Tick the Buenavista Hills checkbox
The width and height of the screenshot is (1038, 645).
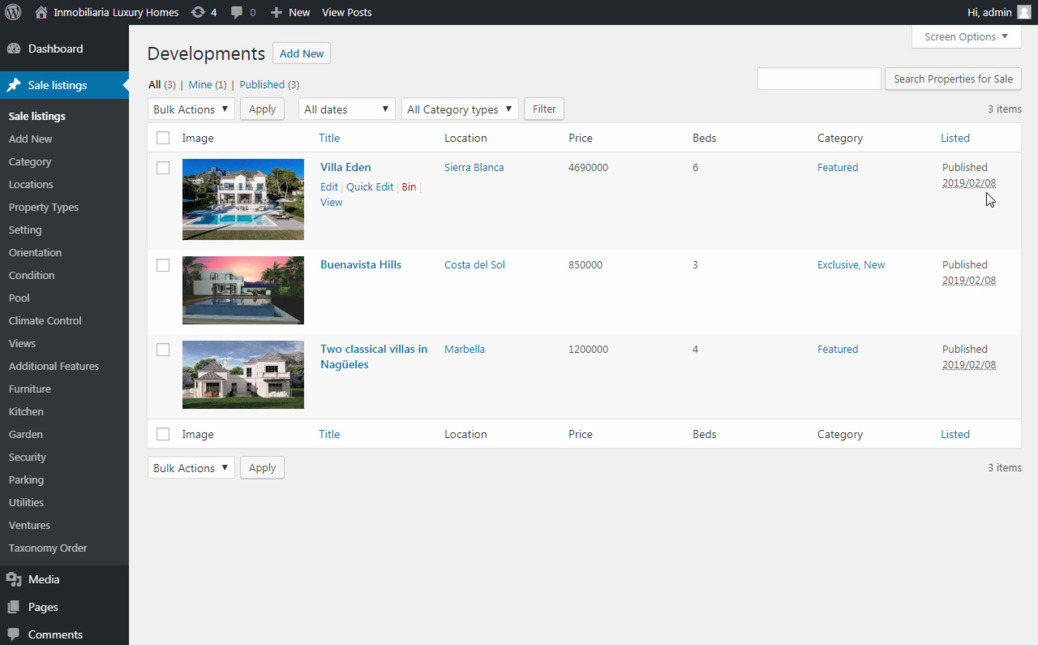[x=163, y=265]
